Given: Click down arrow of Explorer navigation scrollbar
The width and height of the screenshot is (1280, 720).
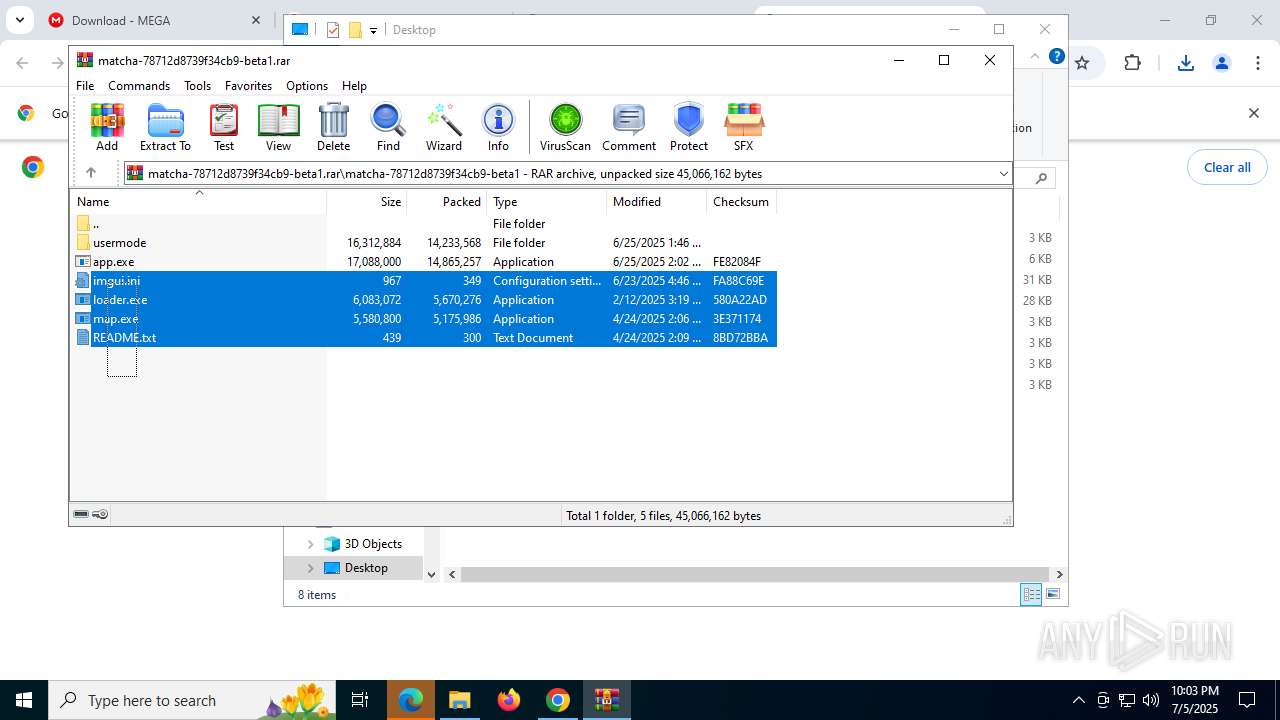Looking at the screenshot, I should point(432,574).
